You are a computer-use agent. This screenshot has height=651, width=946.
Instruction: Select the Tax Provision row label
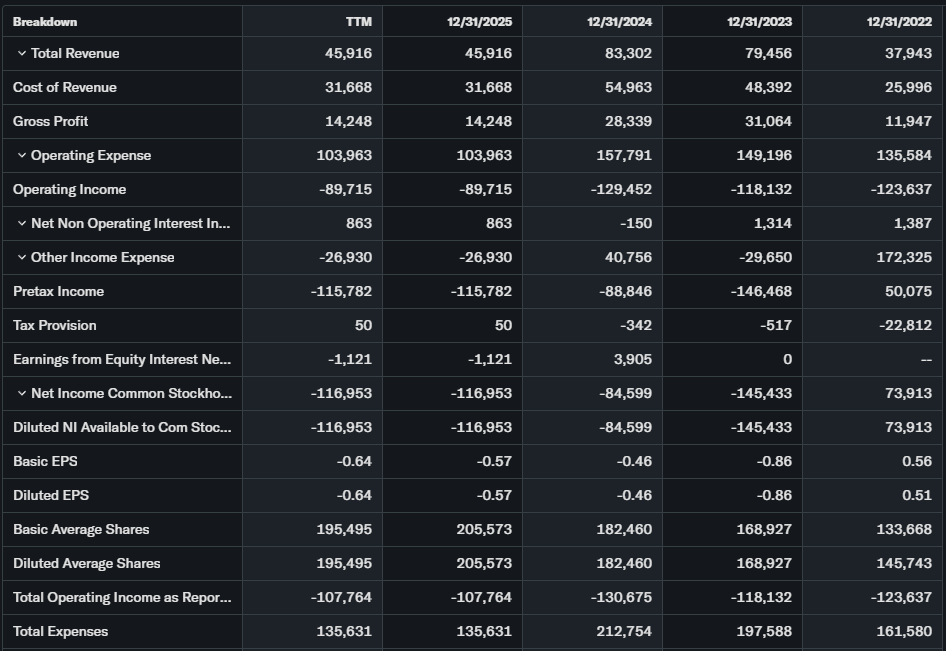[x=55, y=325]
